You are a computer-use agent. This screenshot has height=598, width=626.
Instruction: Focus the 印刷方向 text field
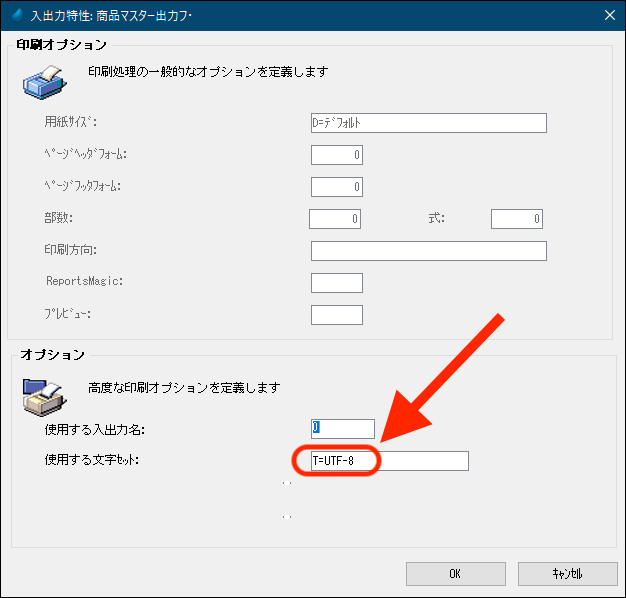pos(428,251)
